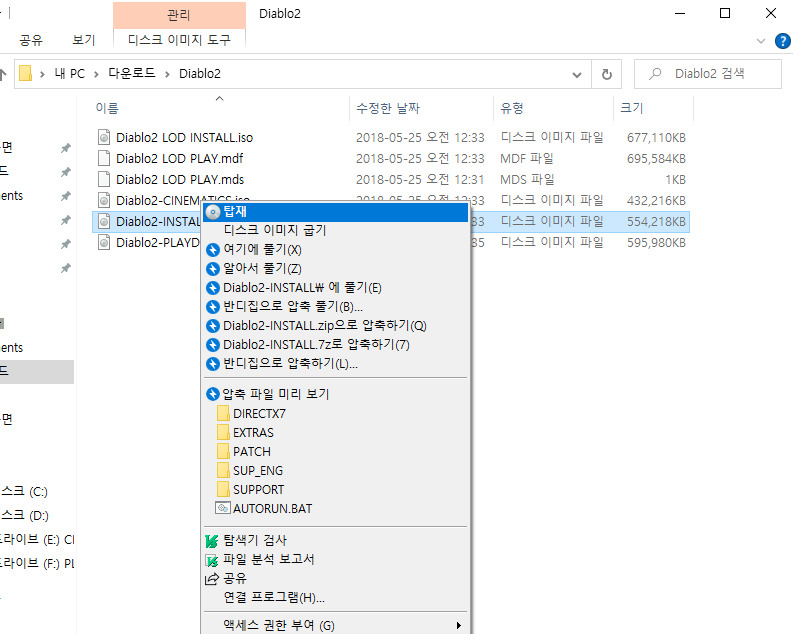Click the Diablo2 LOD INSTALL.iso disc icon
Image resolution: width=793 pixels, height=634 pixels.
104,138
